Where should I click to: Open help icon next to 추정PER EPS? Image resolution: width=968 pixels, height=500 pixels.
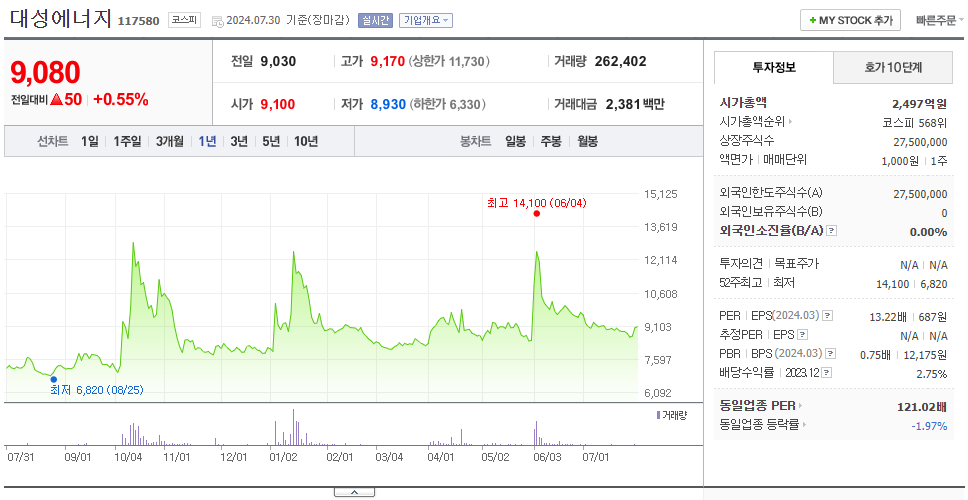pos(802,335)
